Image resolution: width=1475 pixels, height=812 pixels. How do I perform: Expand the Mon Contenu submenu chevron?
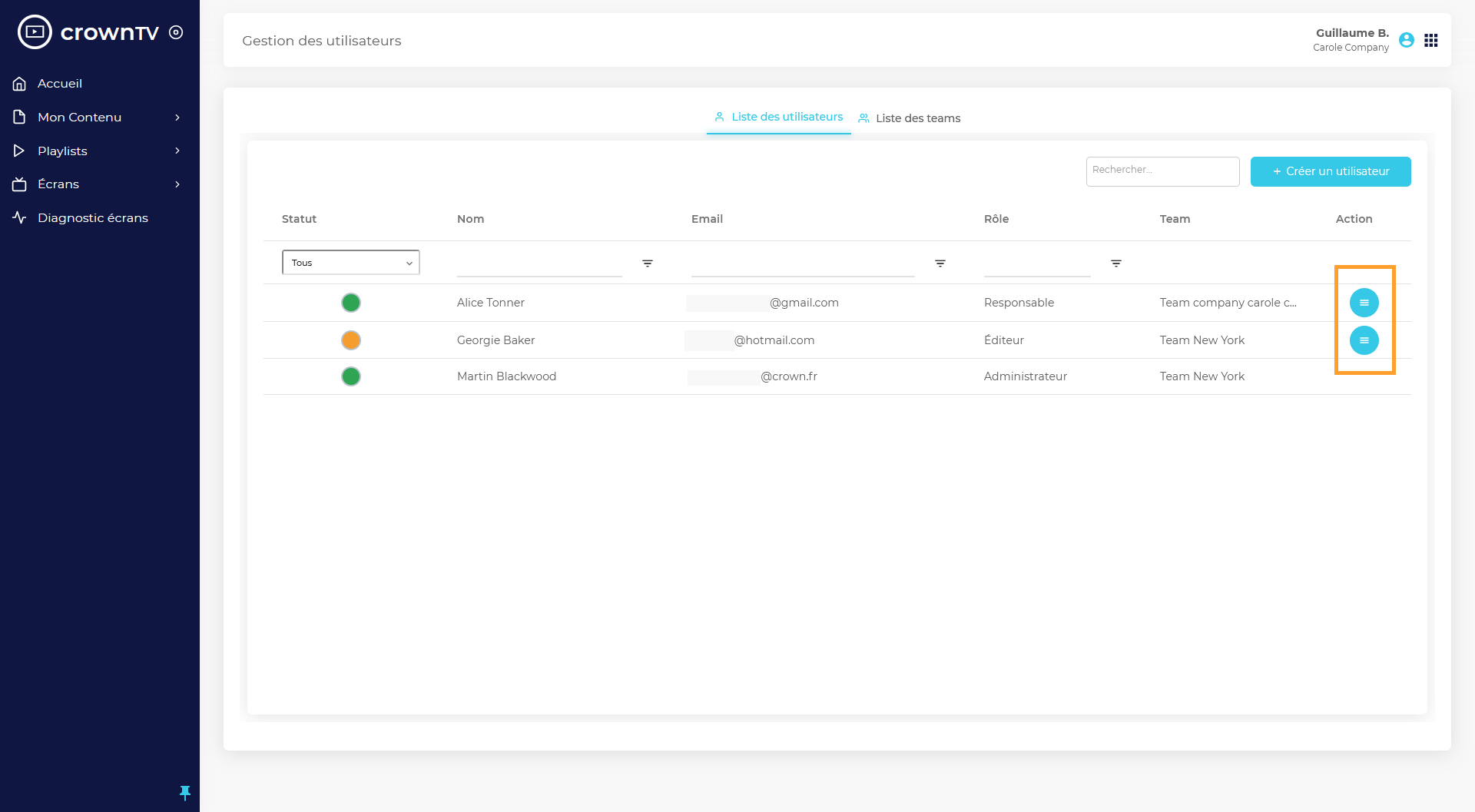point(177,118)
